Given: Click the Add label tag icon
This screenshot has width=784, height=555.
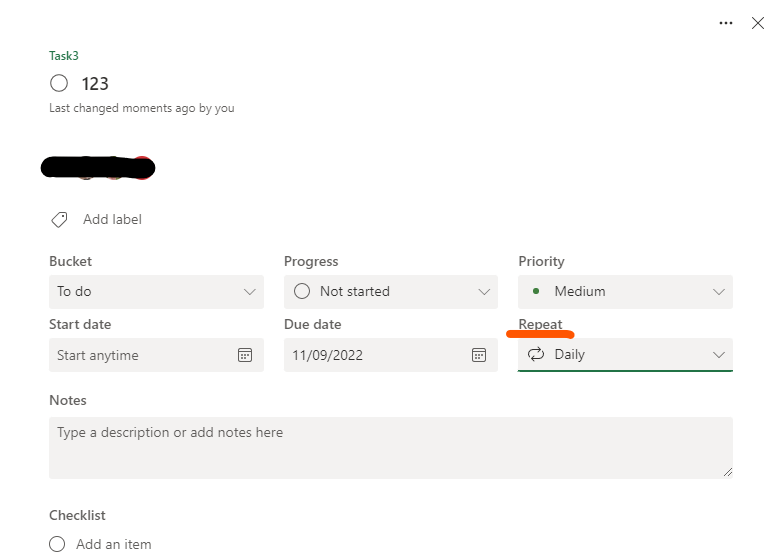Looking at the screenshot, I should click(x=60, y=220).
